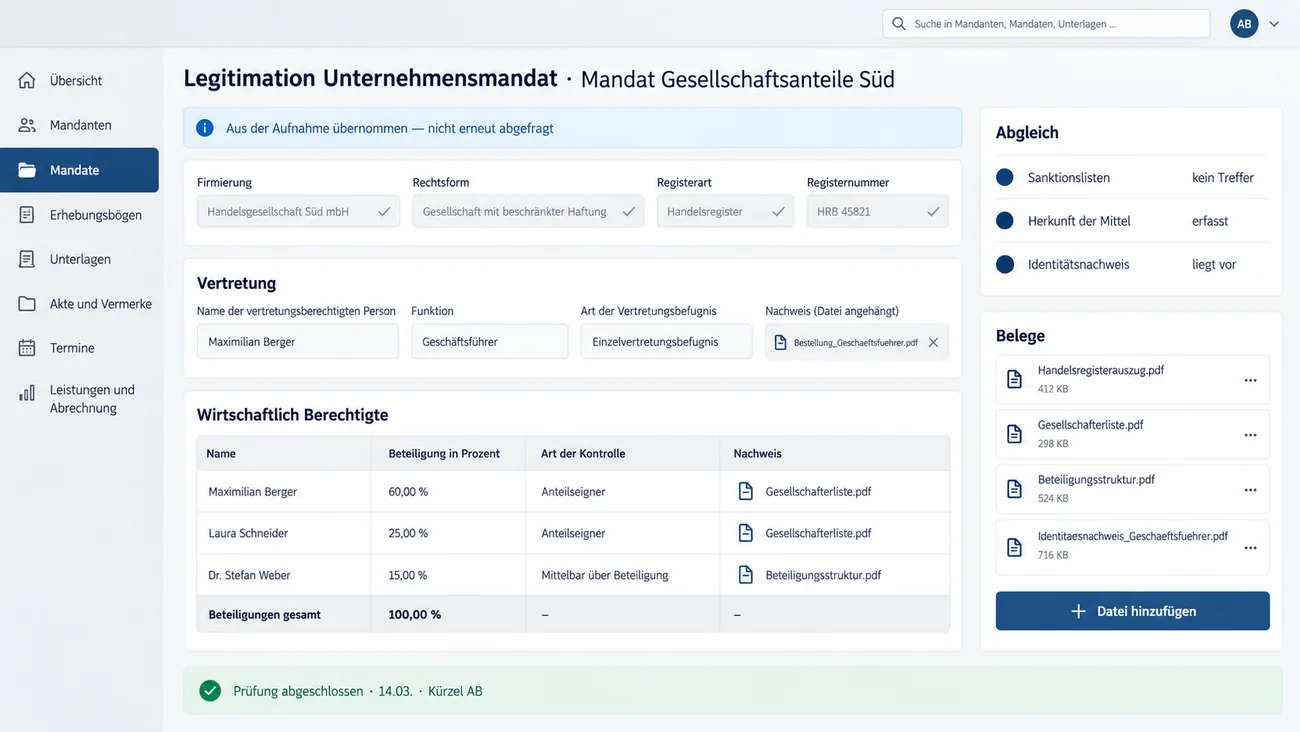
Task: Click document icon in Dr. Stefan Weber row
Action: point(745,575)
